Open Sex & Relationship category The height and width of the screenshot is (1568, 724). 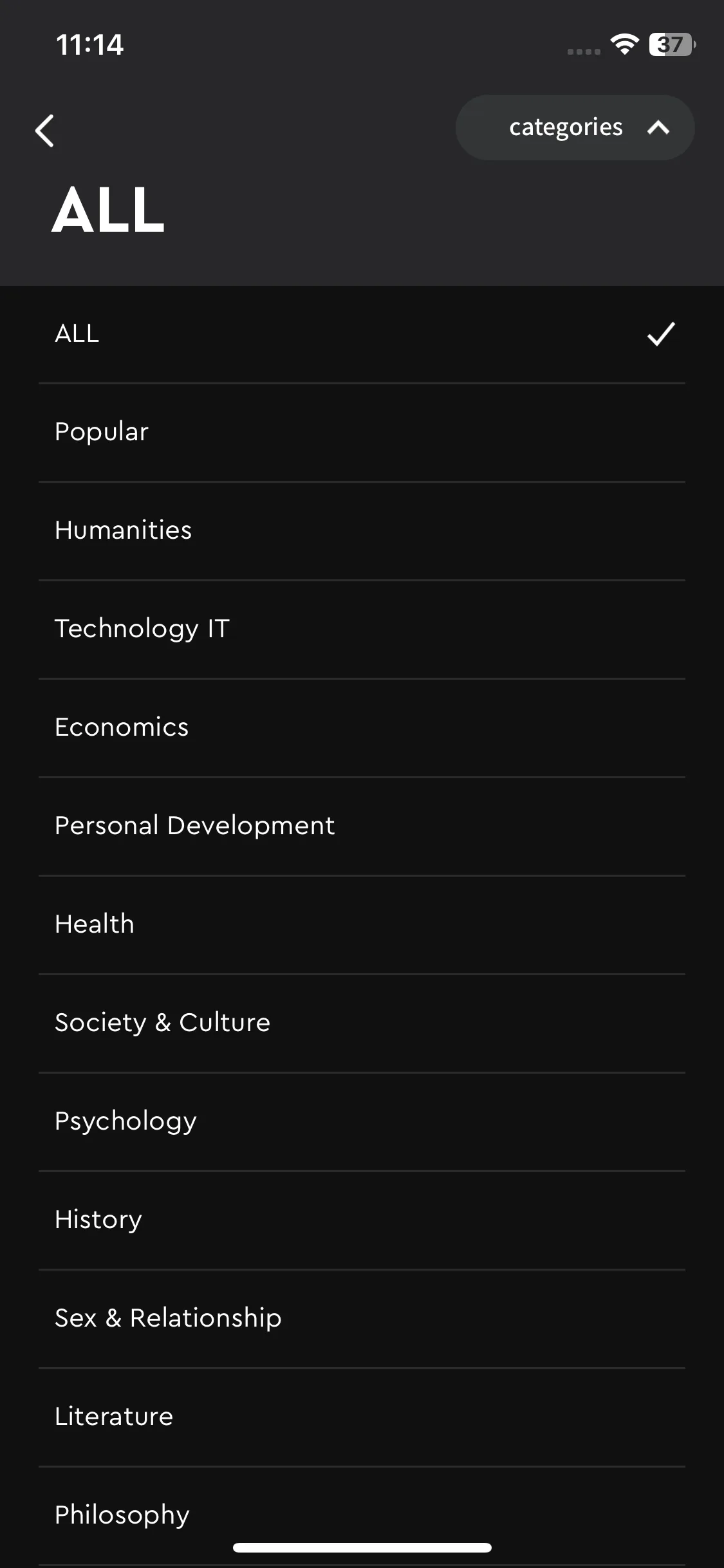(362, 1318)
